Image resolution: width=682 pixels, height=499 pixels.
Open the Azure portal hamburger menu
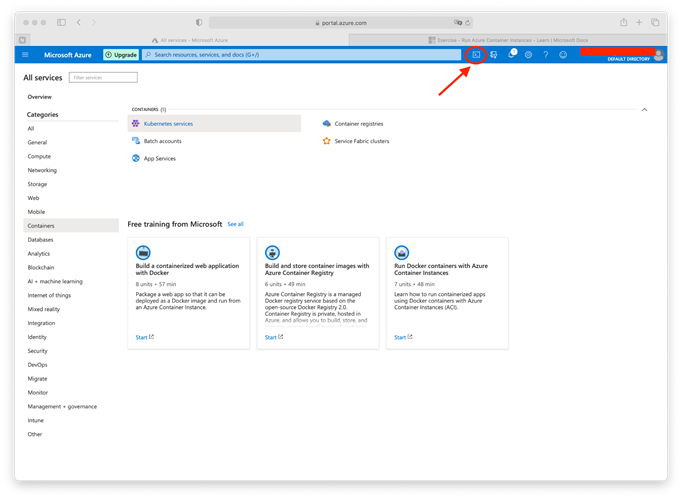pos(25,55)
